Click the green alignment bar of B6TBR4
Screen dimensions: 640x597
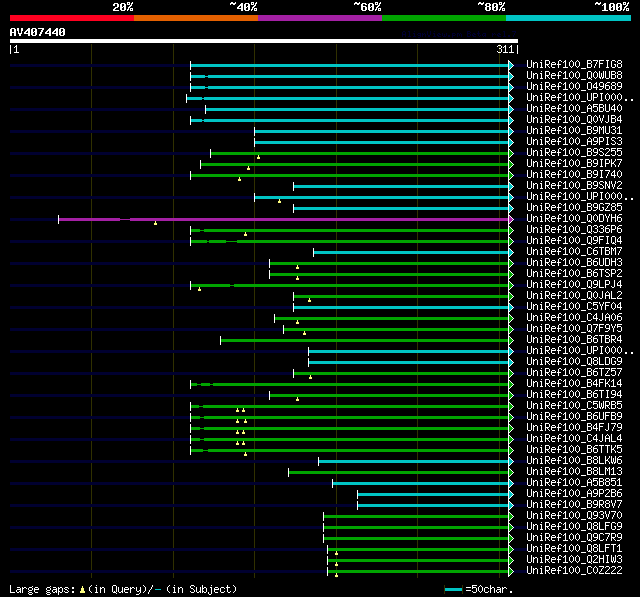[x=365, y=341]
